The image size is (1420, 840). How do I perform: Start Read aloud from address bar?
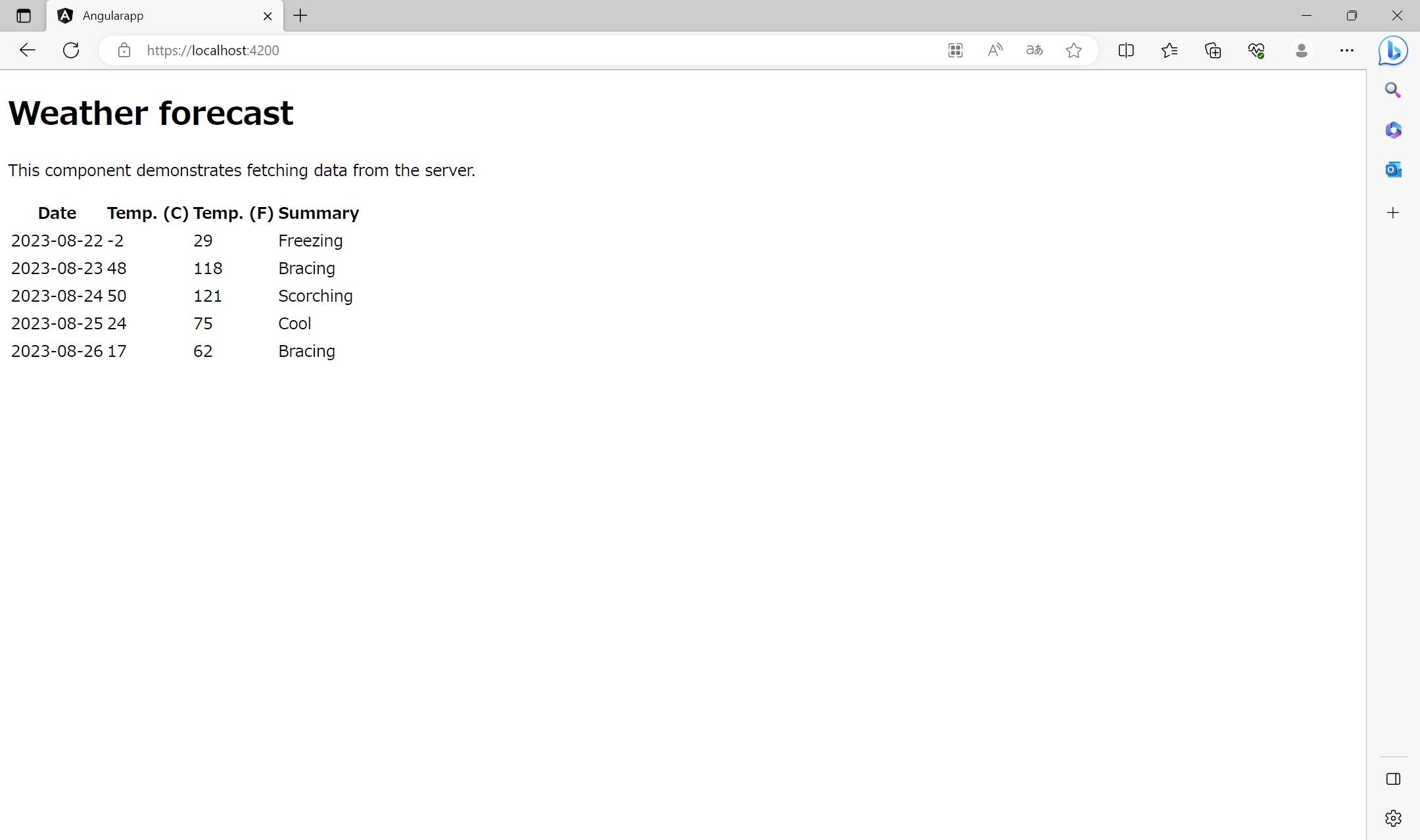[x=995, y=51]
